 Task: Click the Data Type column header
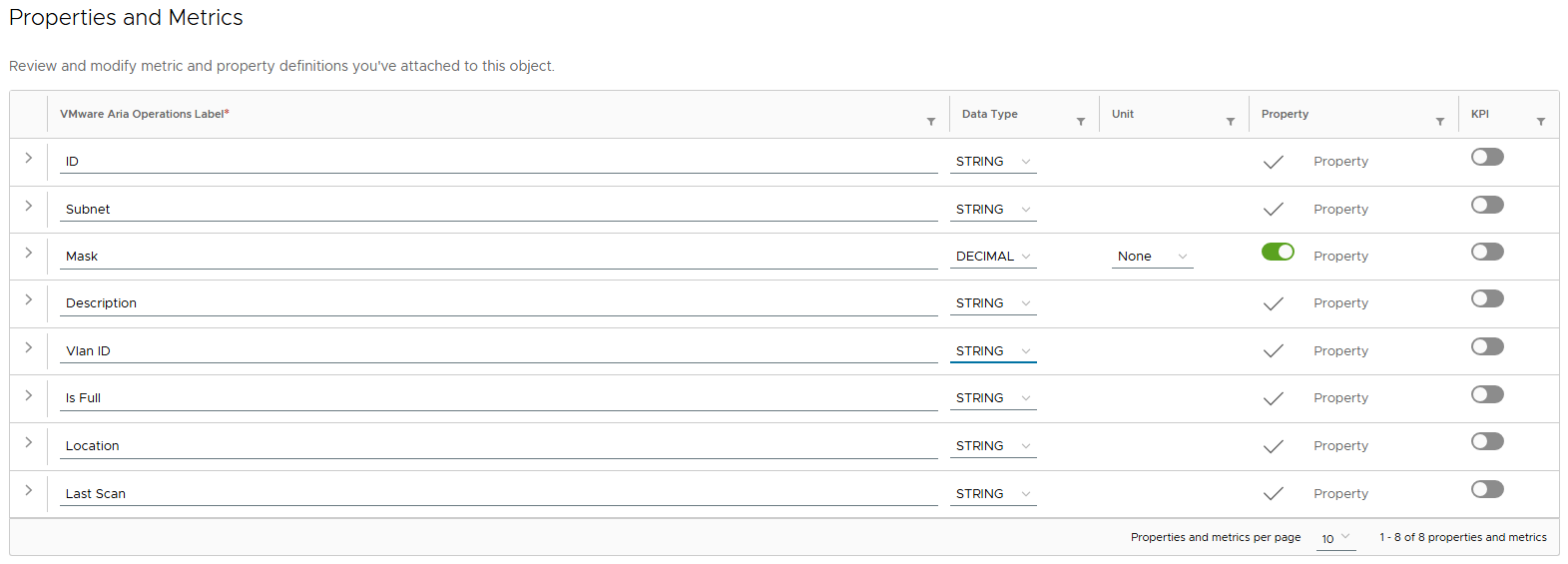(990, 114)
